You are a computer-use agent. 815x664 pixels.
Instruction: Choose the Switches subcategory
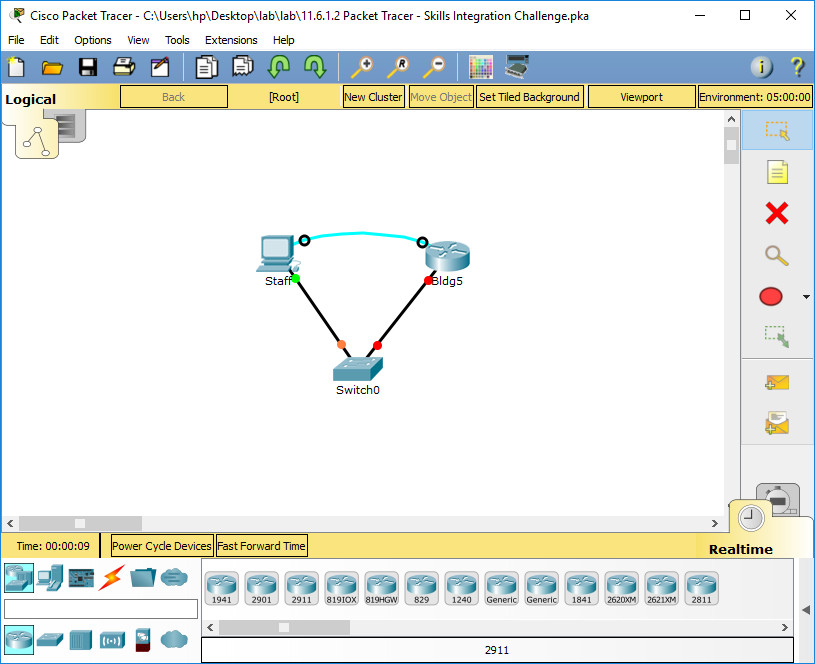click(x=50, y=640)
